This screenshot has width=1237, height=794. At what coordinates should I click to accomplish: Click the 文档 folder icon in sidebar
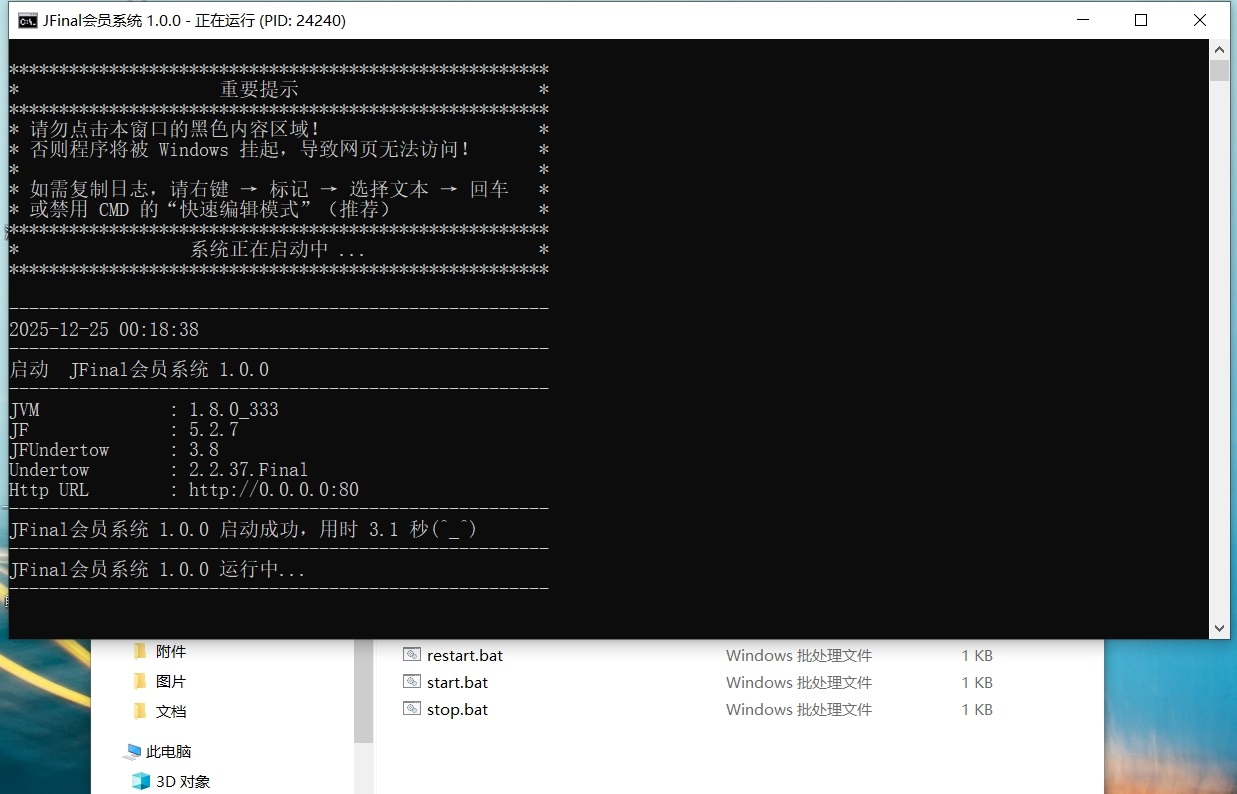click(x=140, y=712)
